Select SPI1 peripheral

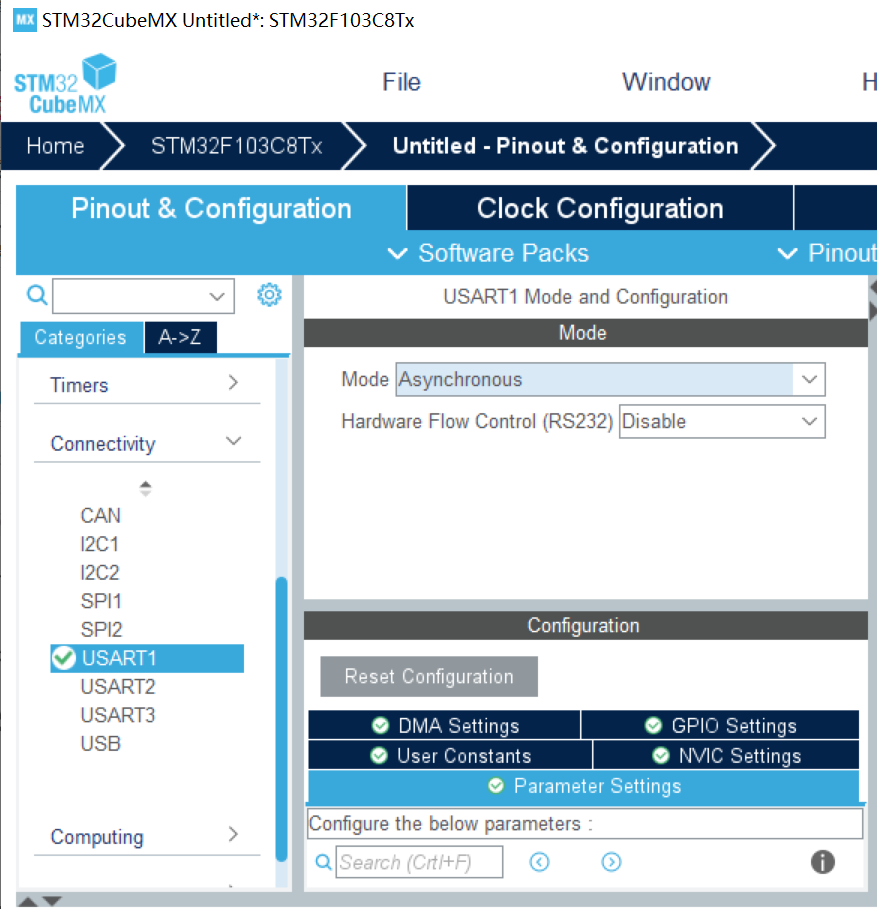click(101, 601)
